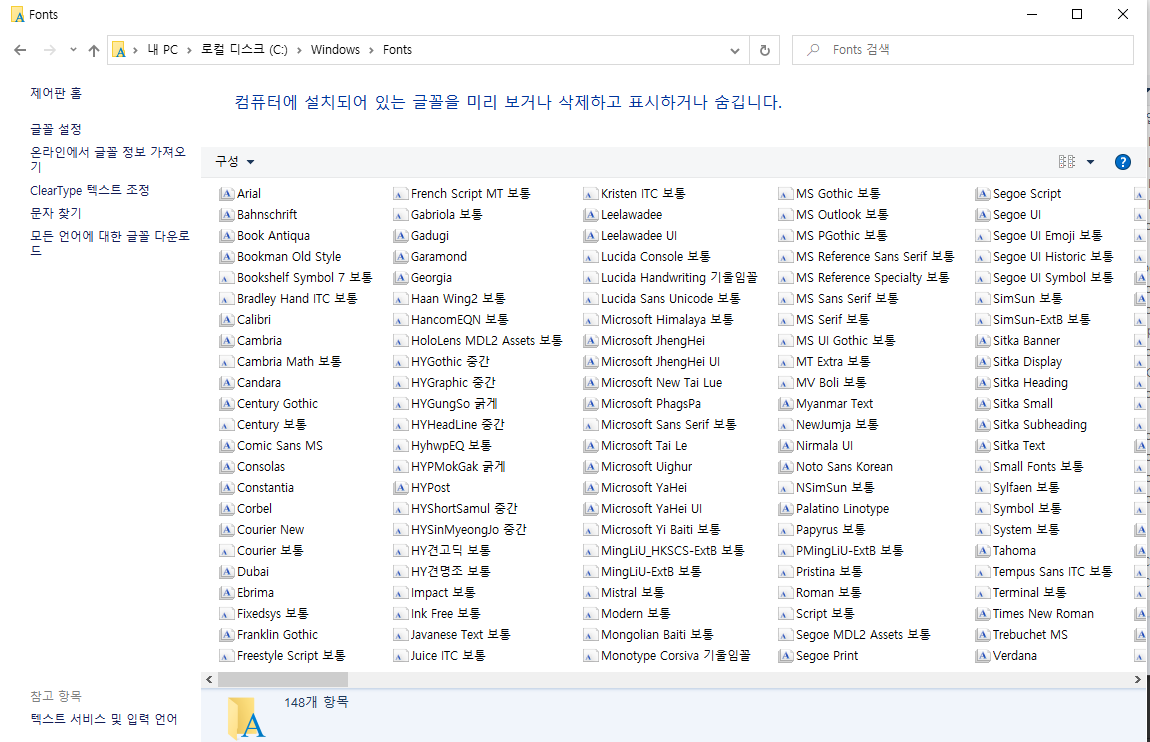
Task: Open recent locations dropdown arrow
Action: point(73,50)
